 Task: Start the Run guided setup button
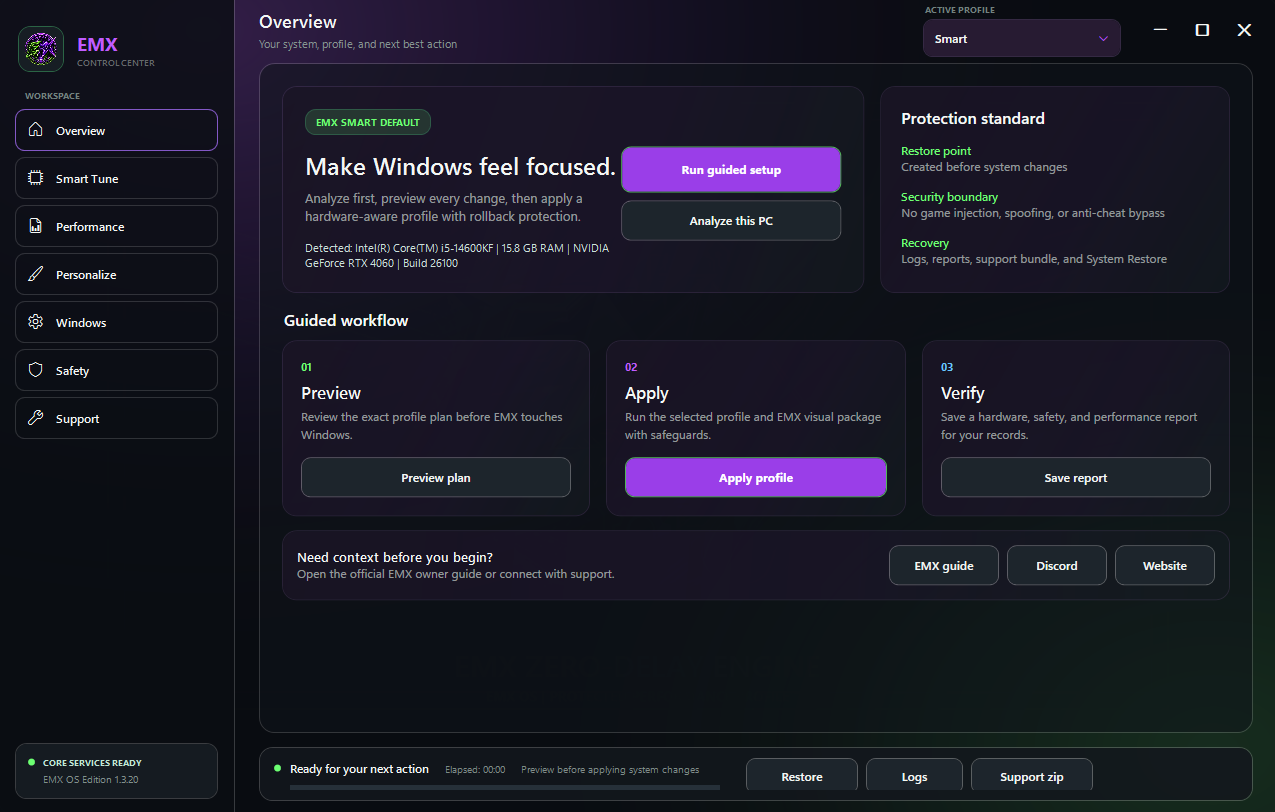pos(731,170)
